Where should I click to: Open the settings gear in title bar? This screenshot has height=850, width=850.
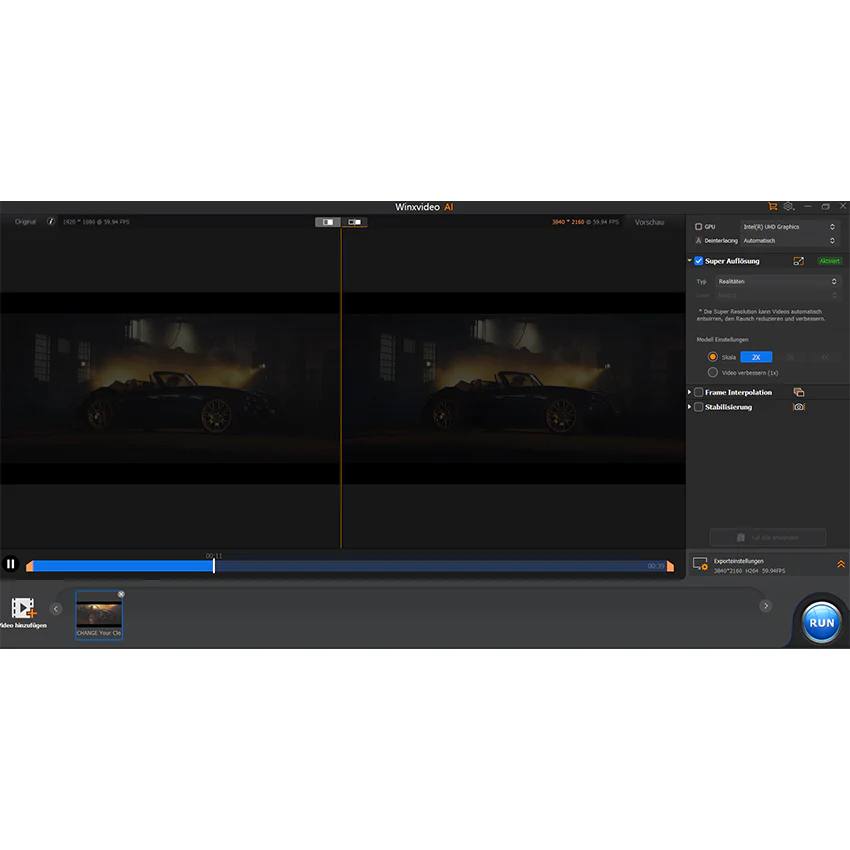[789, 207]
